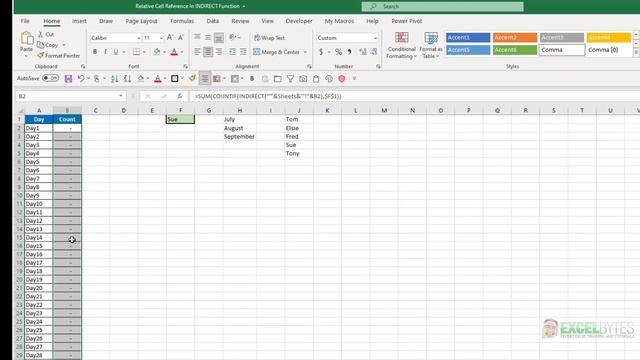
Task: Save workbook using quick access Save icon
Action: pos(68,78)
